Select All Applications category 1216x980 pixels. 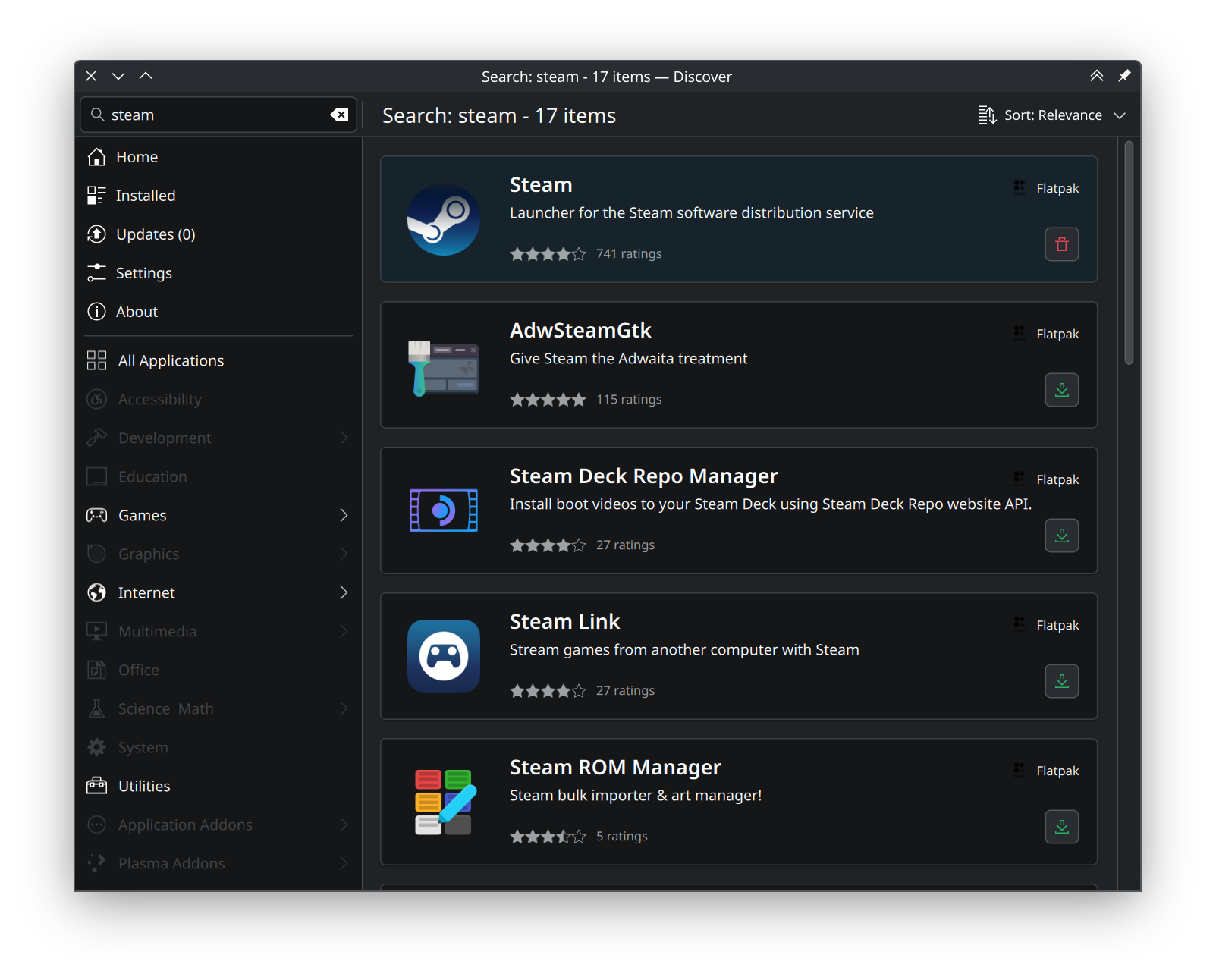point(218,360)
